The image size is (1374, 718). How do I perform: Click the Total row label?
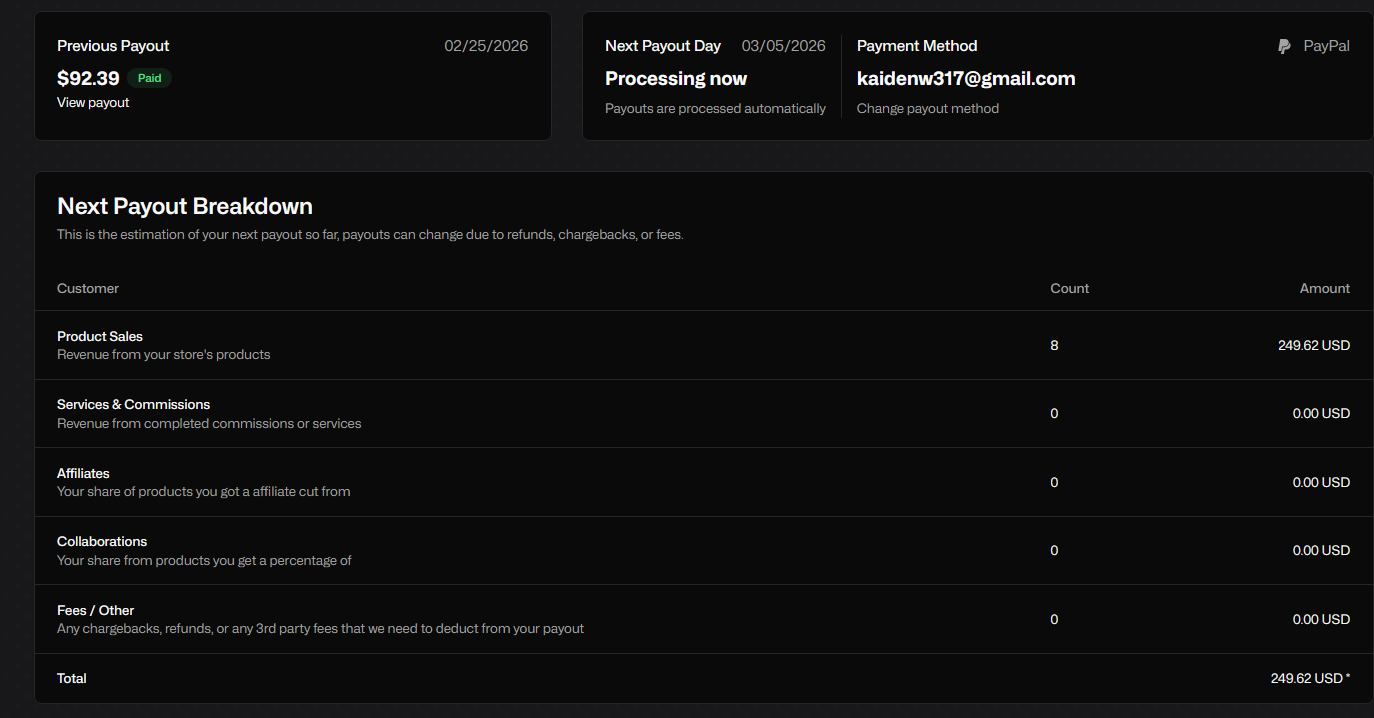(x=72, y=678)
